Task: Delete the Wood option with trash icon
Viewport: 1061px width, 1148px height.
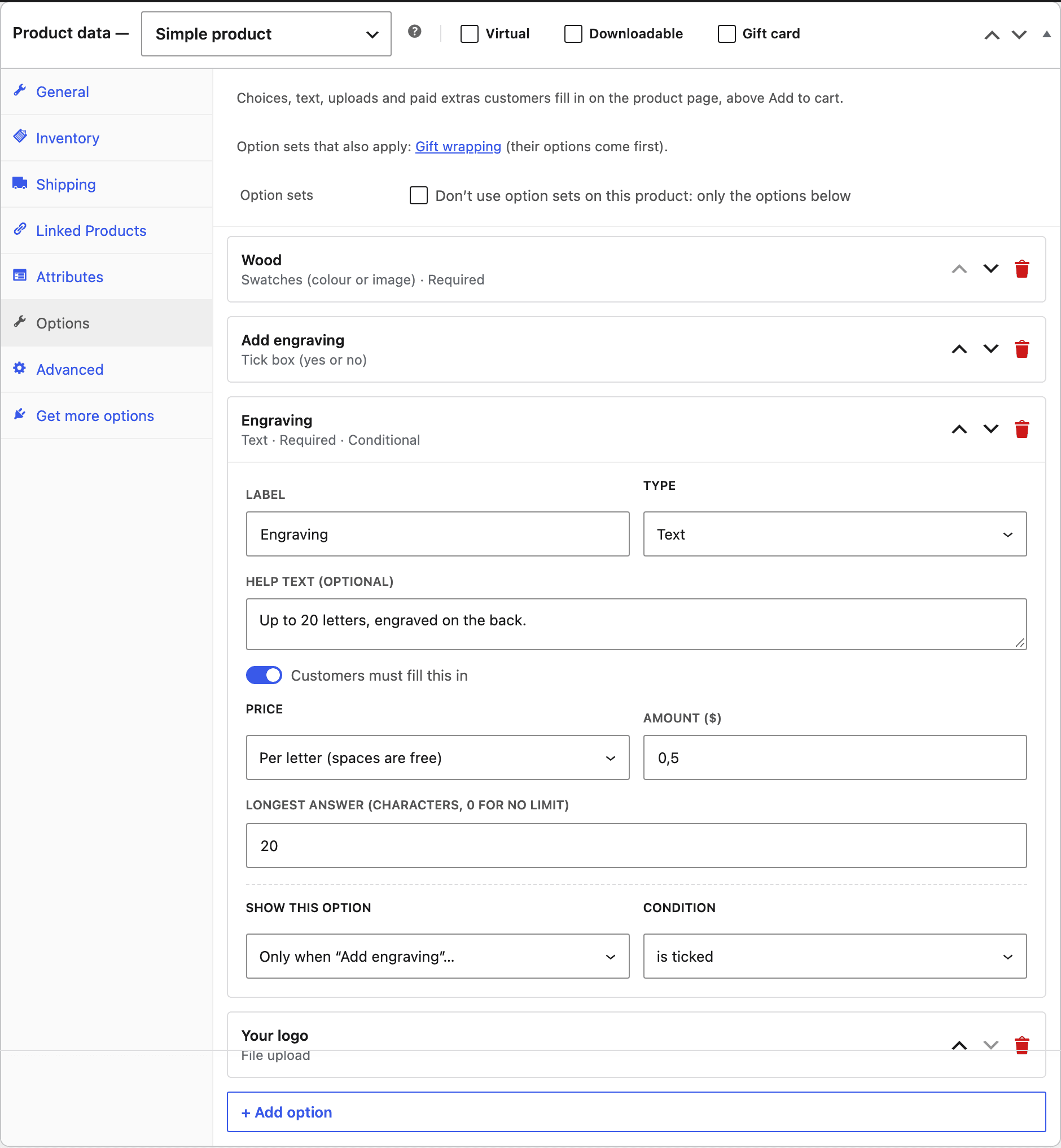Action: tap(1021, 269)
